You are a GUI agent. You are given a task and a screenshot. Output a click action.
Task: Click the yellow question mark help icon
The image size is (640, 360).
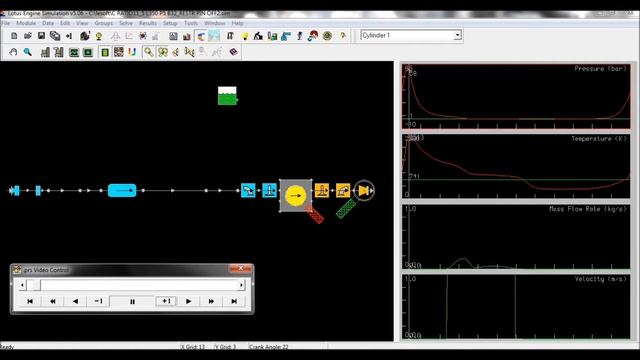pos(342,36)
